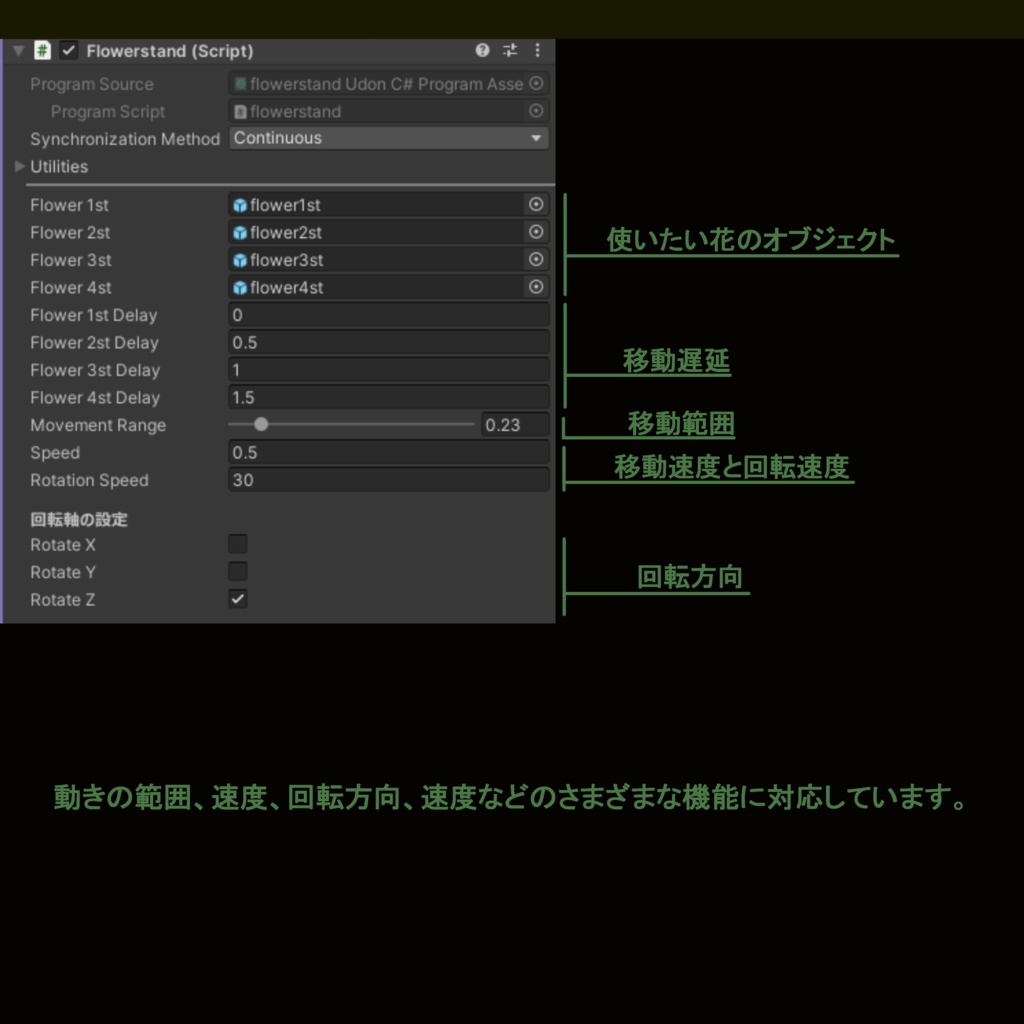This screenshot has height=1024, width=1024.
Task: Select the Flower 3st Delay field
Action: 388,370
